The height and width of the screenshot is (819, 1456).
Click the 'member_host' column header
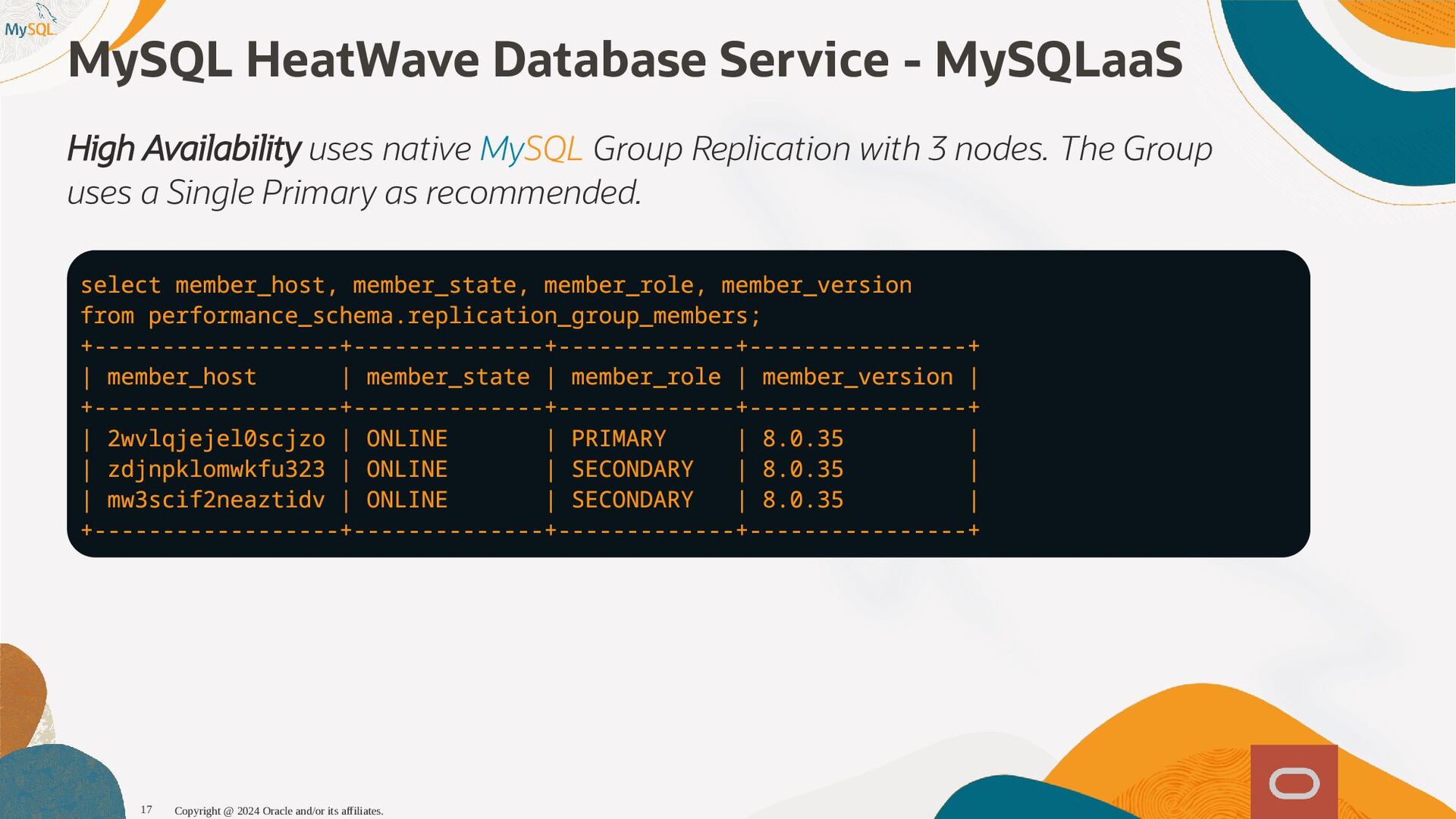pos(182,377)
